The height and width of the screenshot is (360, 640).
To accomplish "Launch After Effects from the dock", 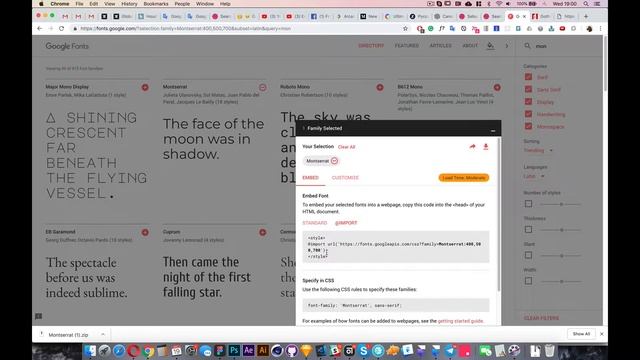I will (x=248, y=351).
